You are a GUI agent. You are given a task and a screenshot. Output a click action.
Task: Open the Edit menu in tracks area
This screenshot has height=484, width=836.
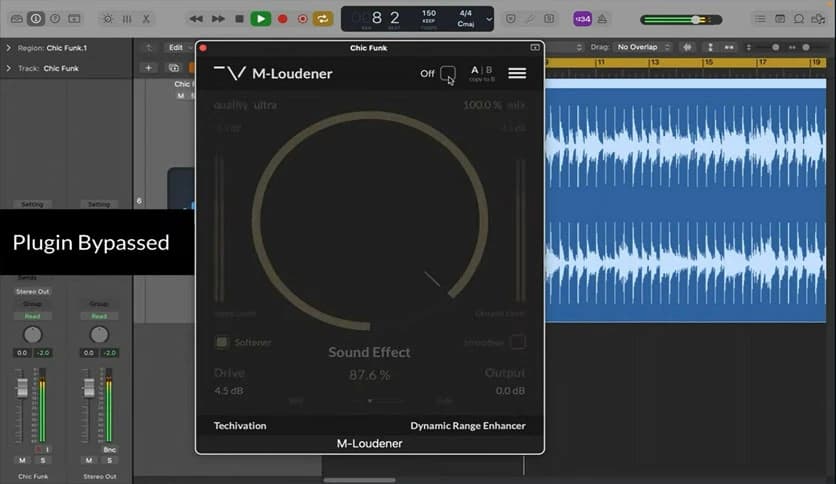coord(179,47)
